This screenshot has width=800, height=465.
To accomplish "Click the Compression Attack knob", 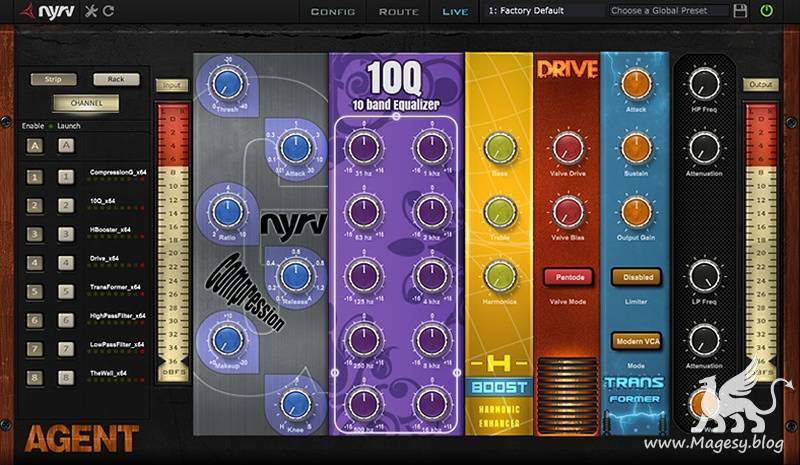I will (294, 148).
